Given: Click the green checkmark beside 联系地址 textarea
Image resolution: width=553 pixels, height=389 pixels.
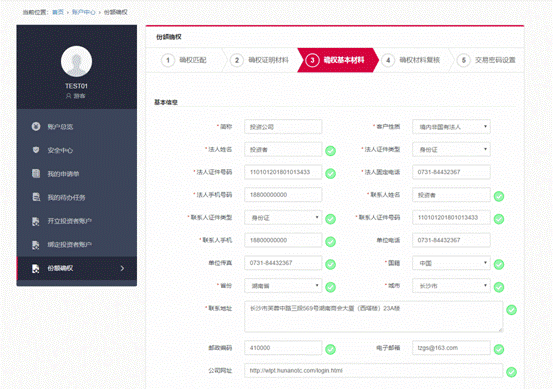Looking at the screenshot, I should [511, 310].
